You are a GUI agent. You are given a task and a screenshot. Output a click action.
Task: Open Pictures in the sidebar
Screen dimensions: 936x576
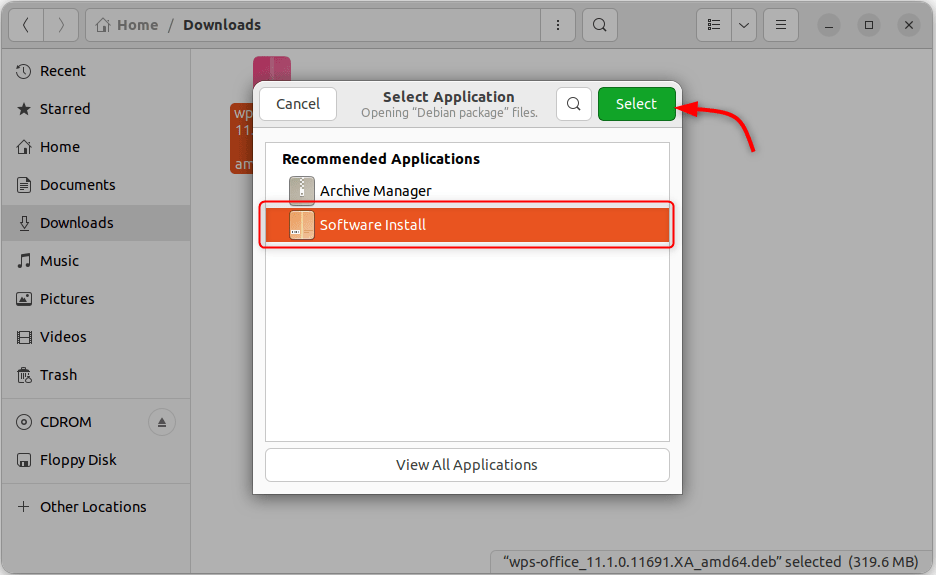(x=96, y=299)
